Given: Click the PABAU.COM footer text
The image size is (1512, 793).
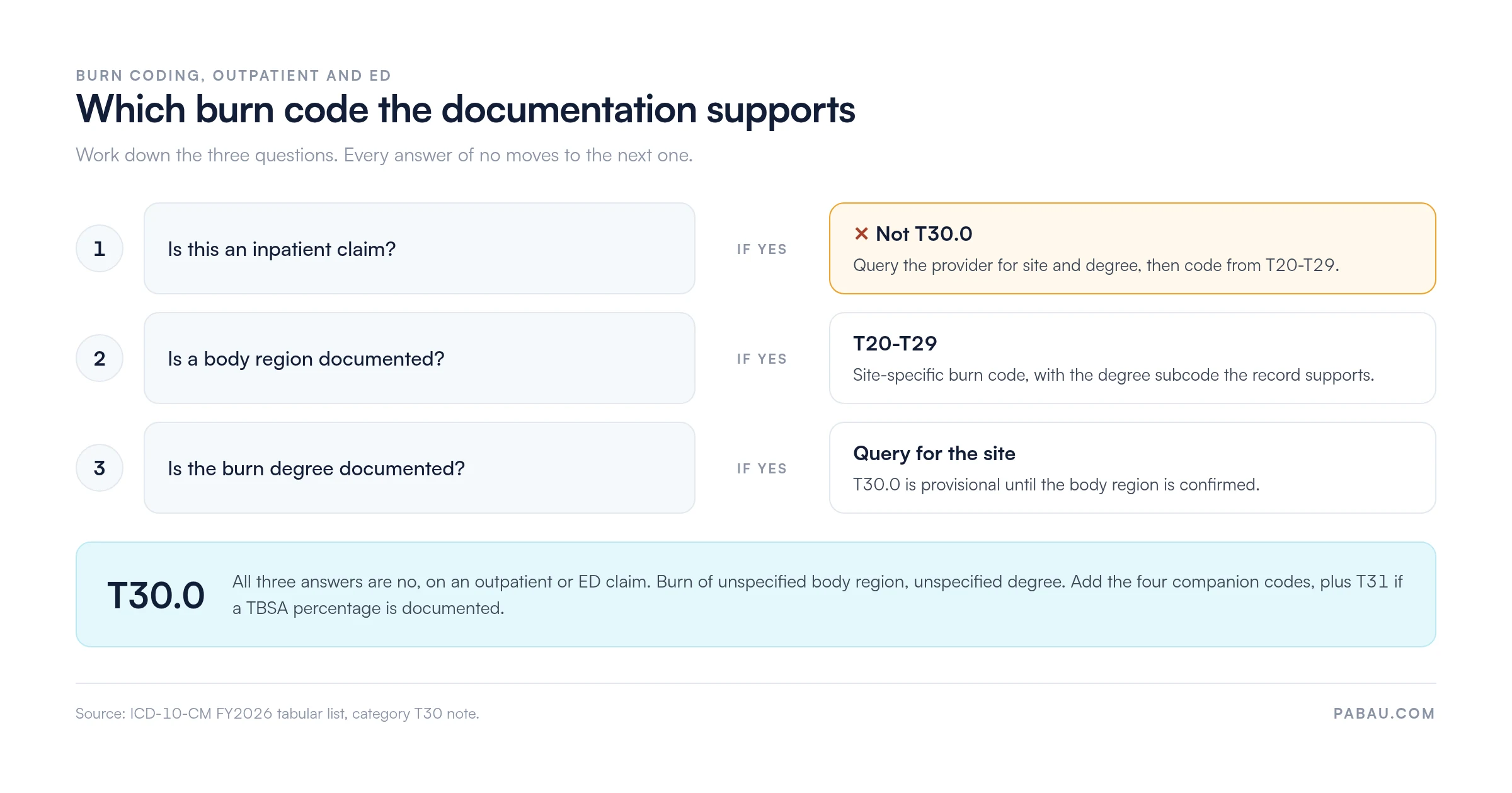Looking at the screenshot, I should tap(1384, 714).
